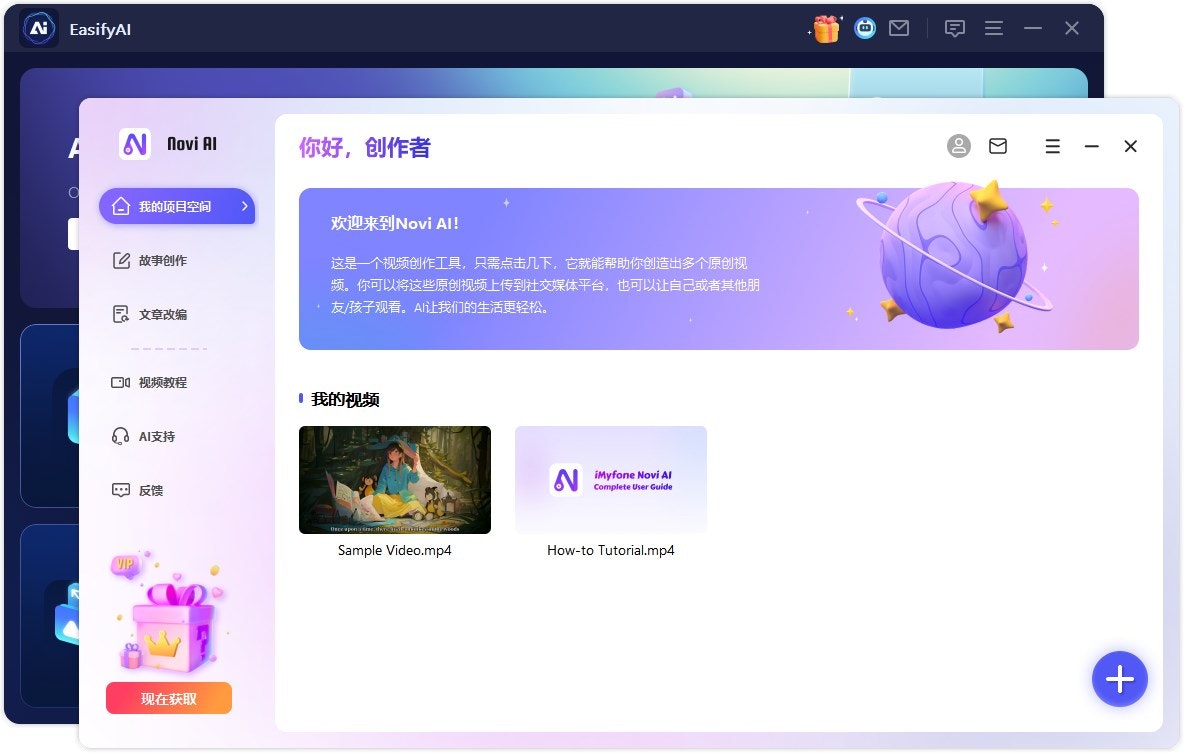Viewport: 1185px width, 753px height.
Task: Close the EasifyAI background window
Action: point(1072,28)
